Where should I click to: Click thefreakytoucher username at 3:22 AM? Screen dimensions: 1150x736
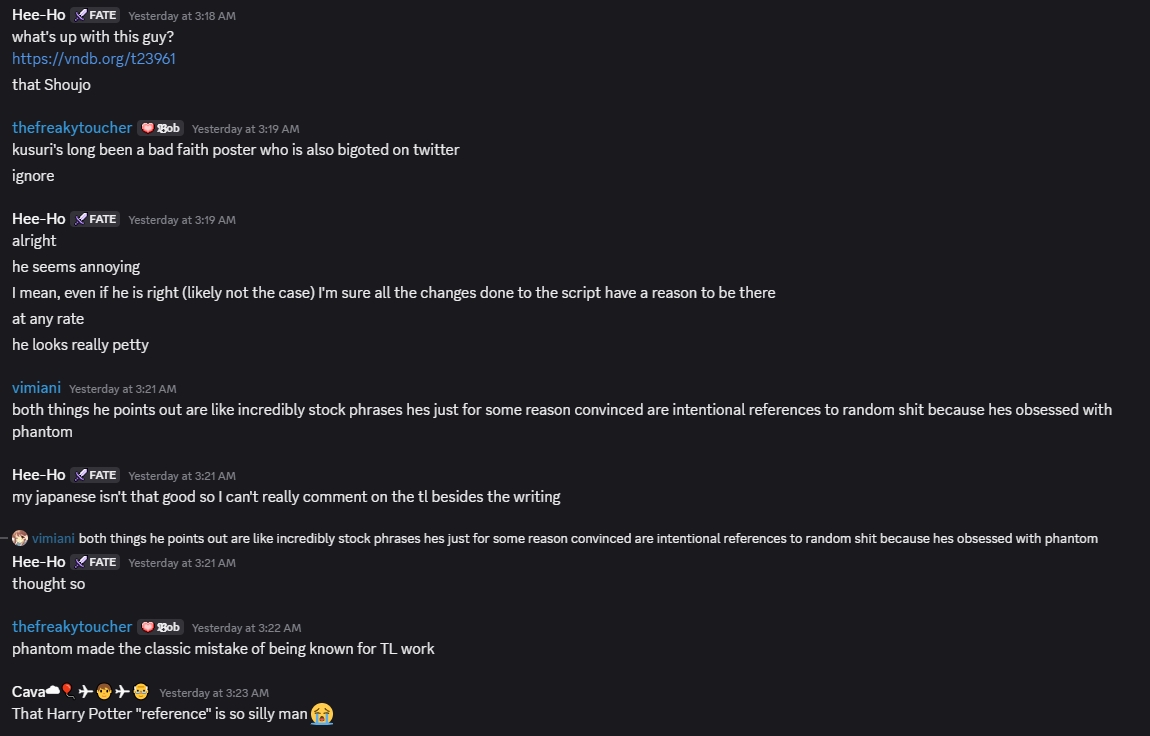[x=72, y=627]
